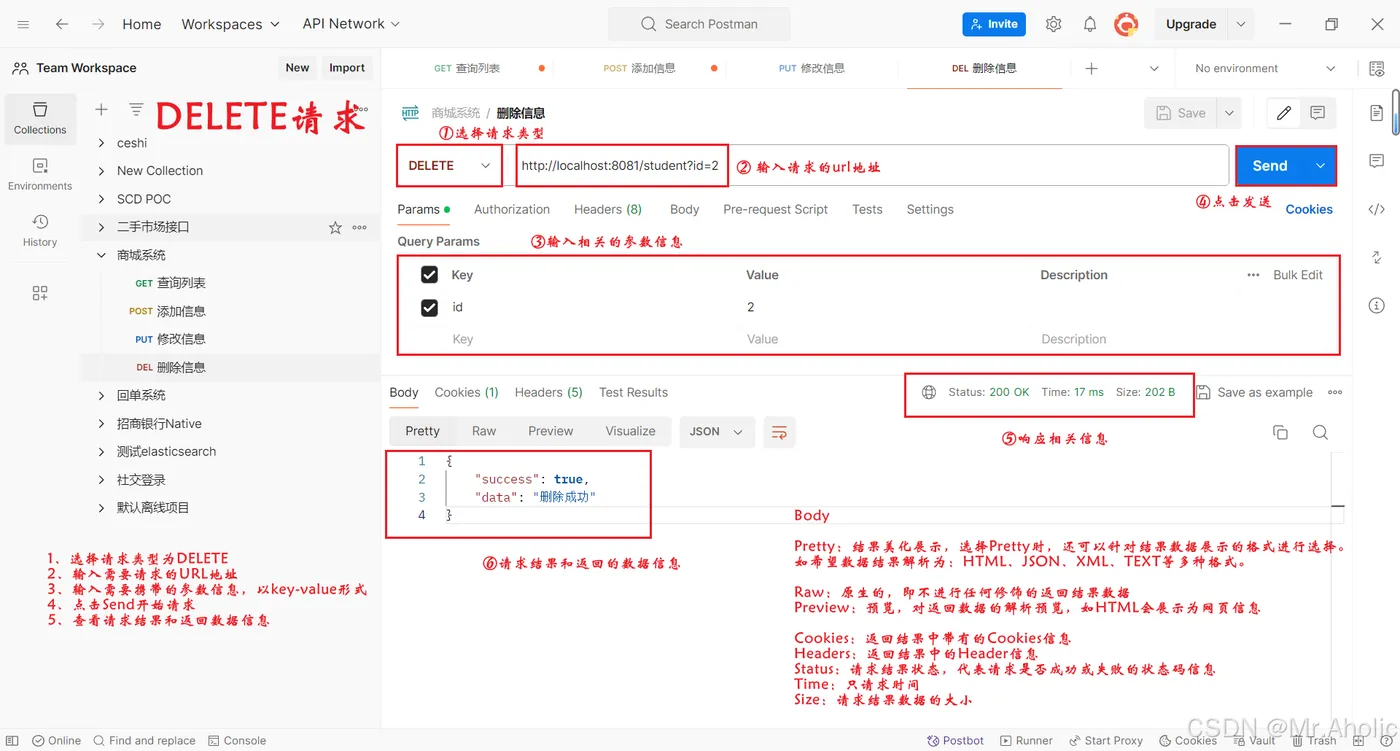Open a new request tab with plus
The height and width of the screenshot is (751, 1400).
pos(1091,68)
